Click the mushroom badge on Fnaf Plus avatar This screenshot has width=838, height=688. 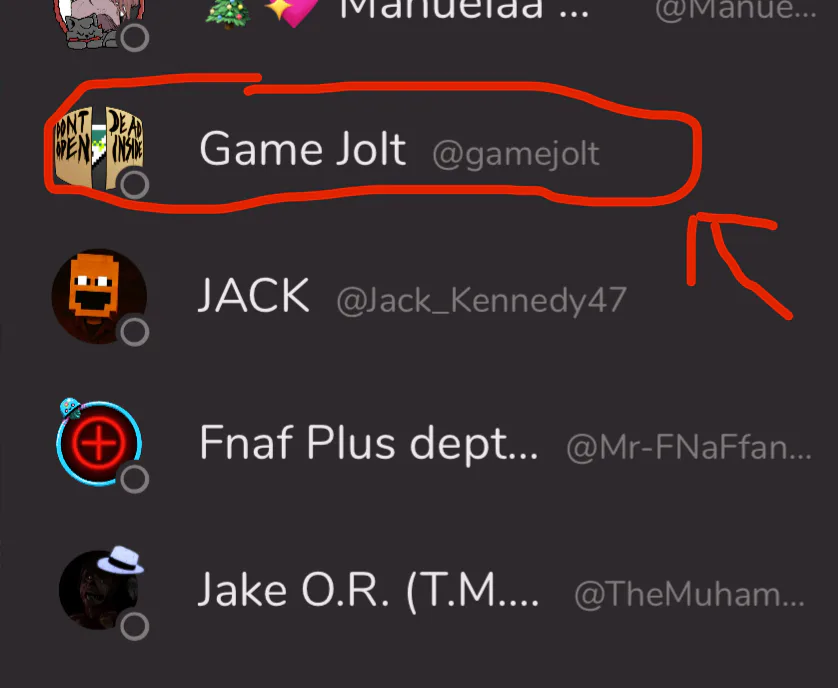click(x=70, y=408)
